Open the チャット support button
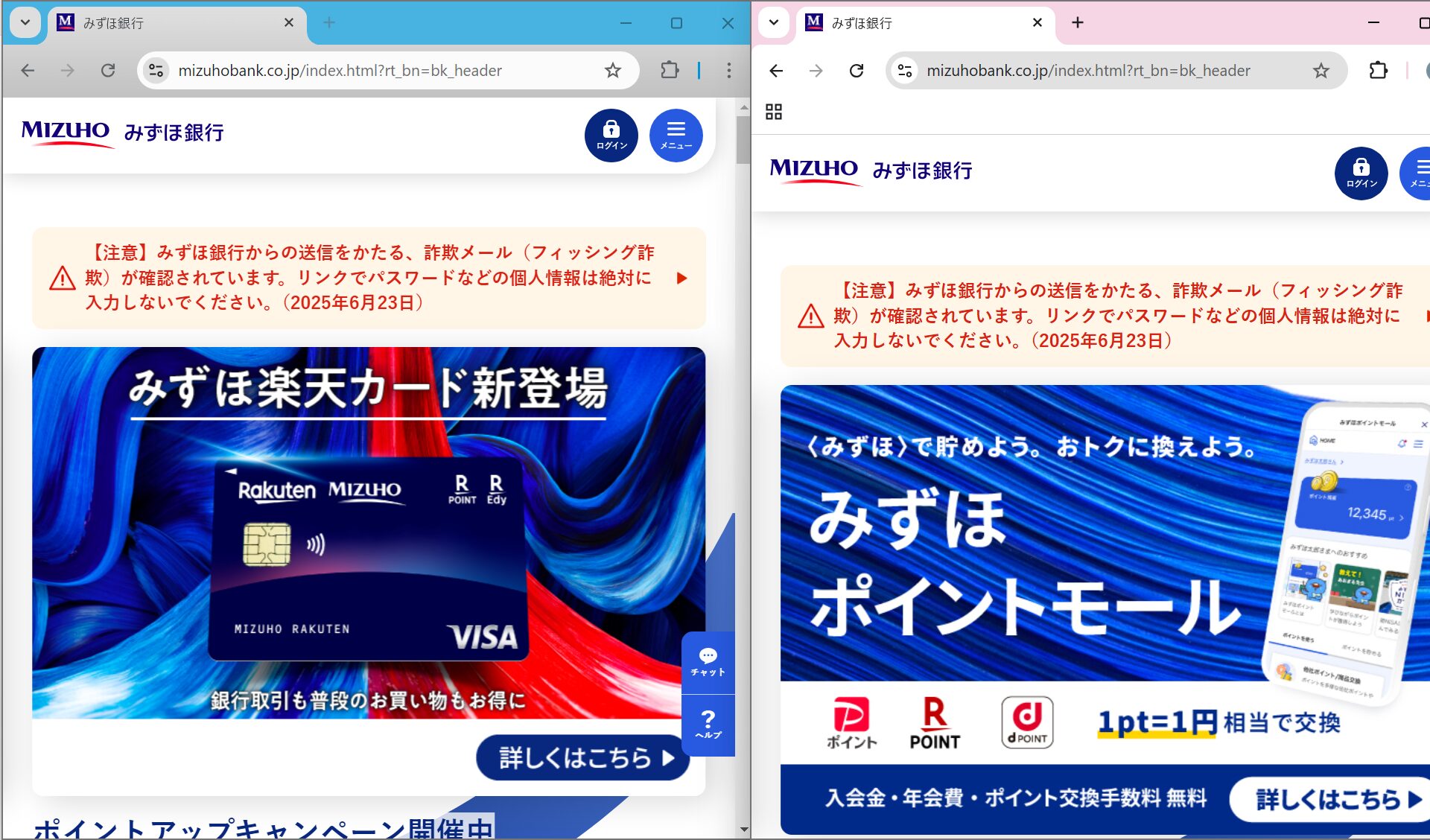 (x=708, y=662)
